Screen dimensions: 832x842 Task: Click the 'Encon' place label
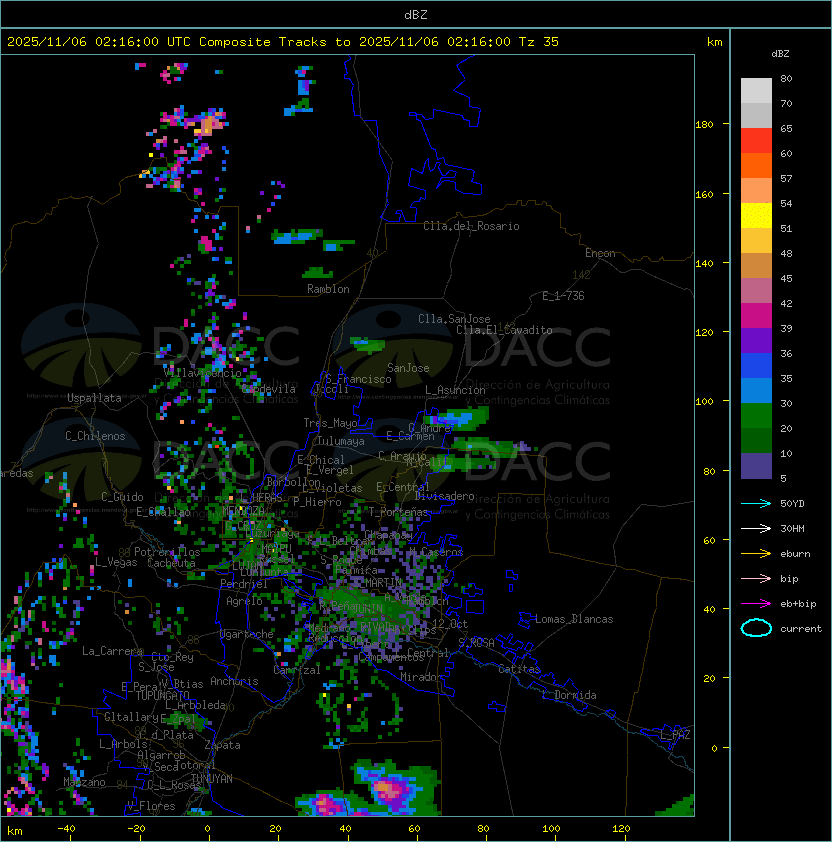coord(600,253)
